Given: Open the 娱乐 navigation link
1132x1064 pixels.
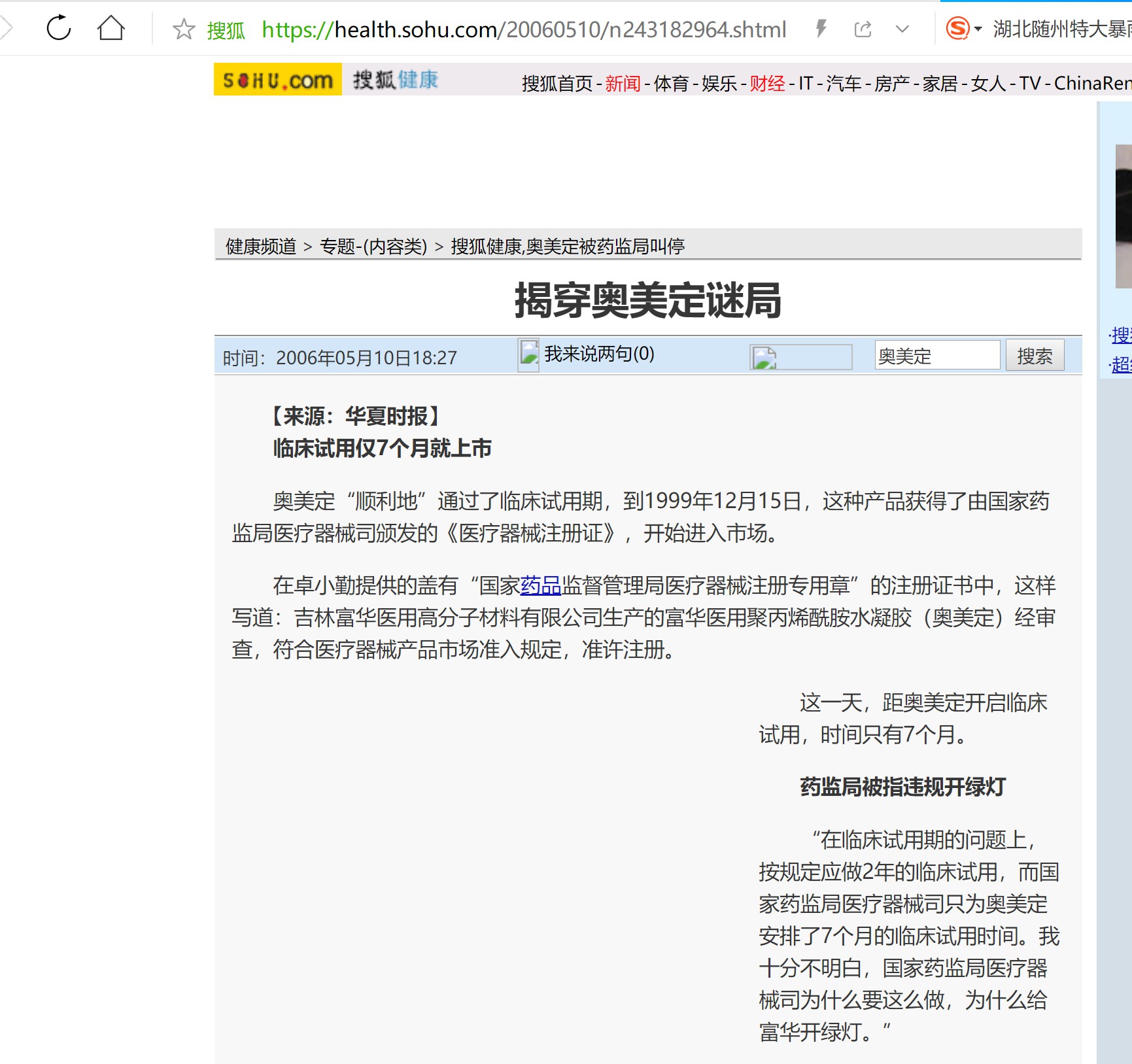Looking at the screenshot, I should tap(719, 83).
